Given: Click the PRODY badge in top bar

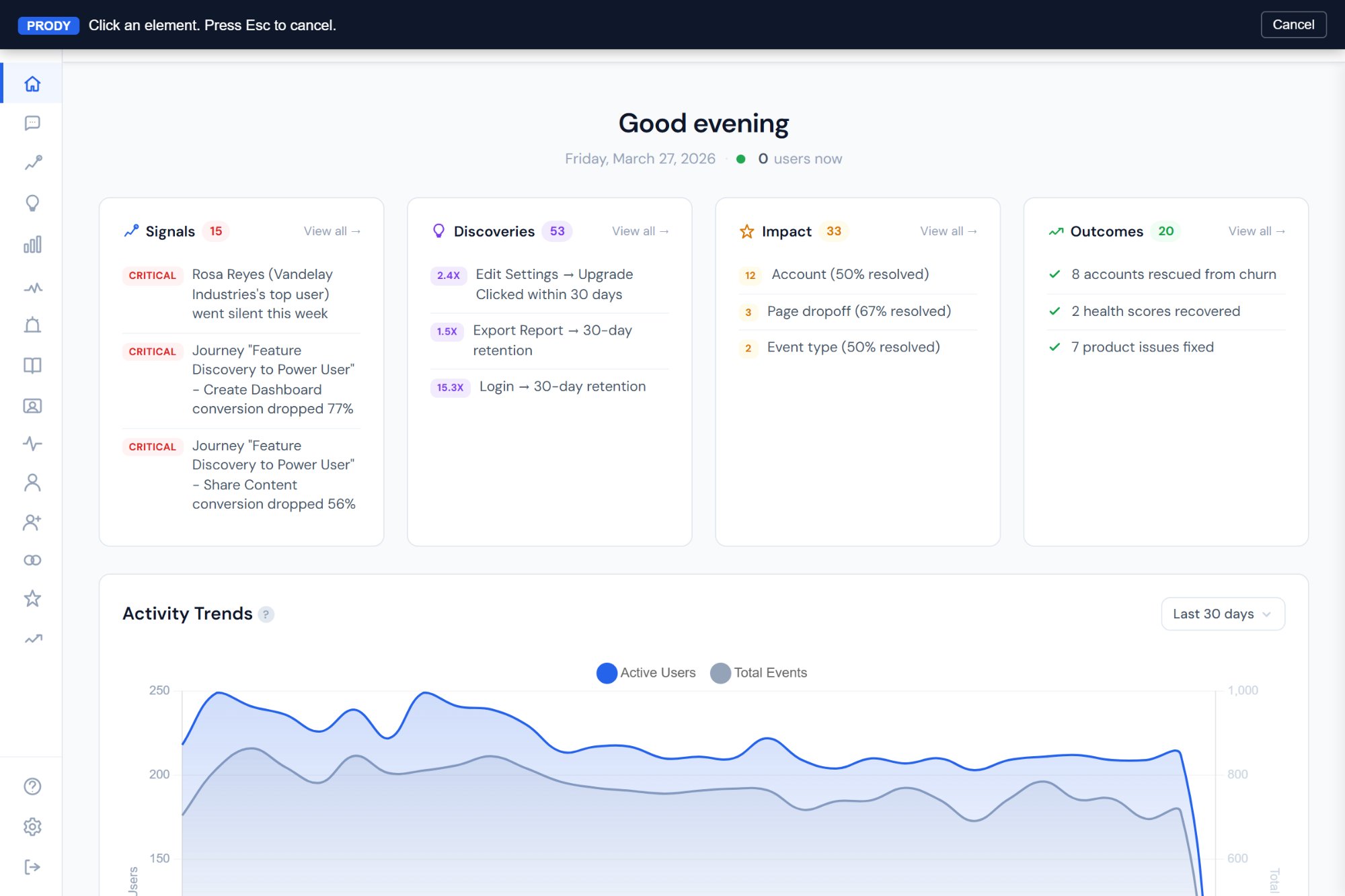Looking at the screenshot, I should tap(48, 26).
